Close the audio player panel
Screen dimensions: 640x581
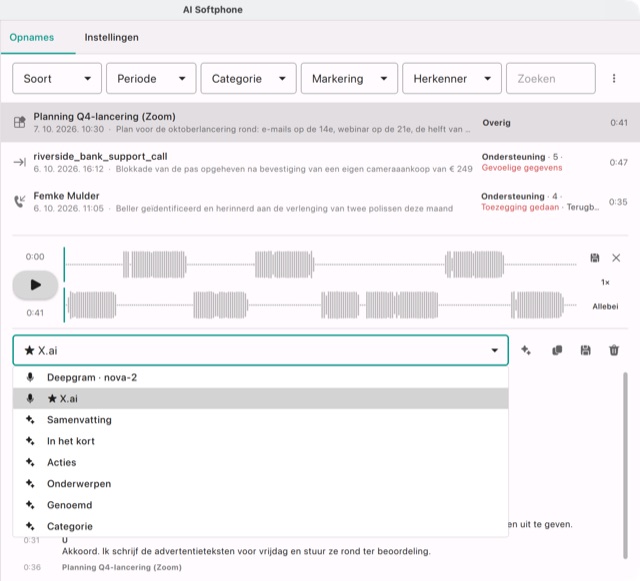click(x=616, y=258)
